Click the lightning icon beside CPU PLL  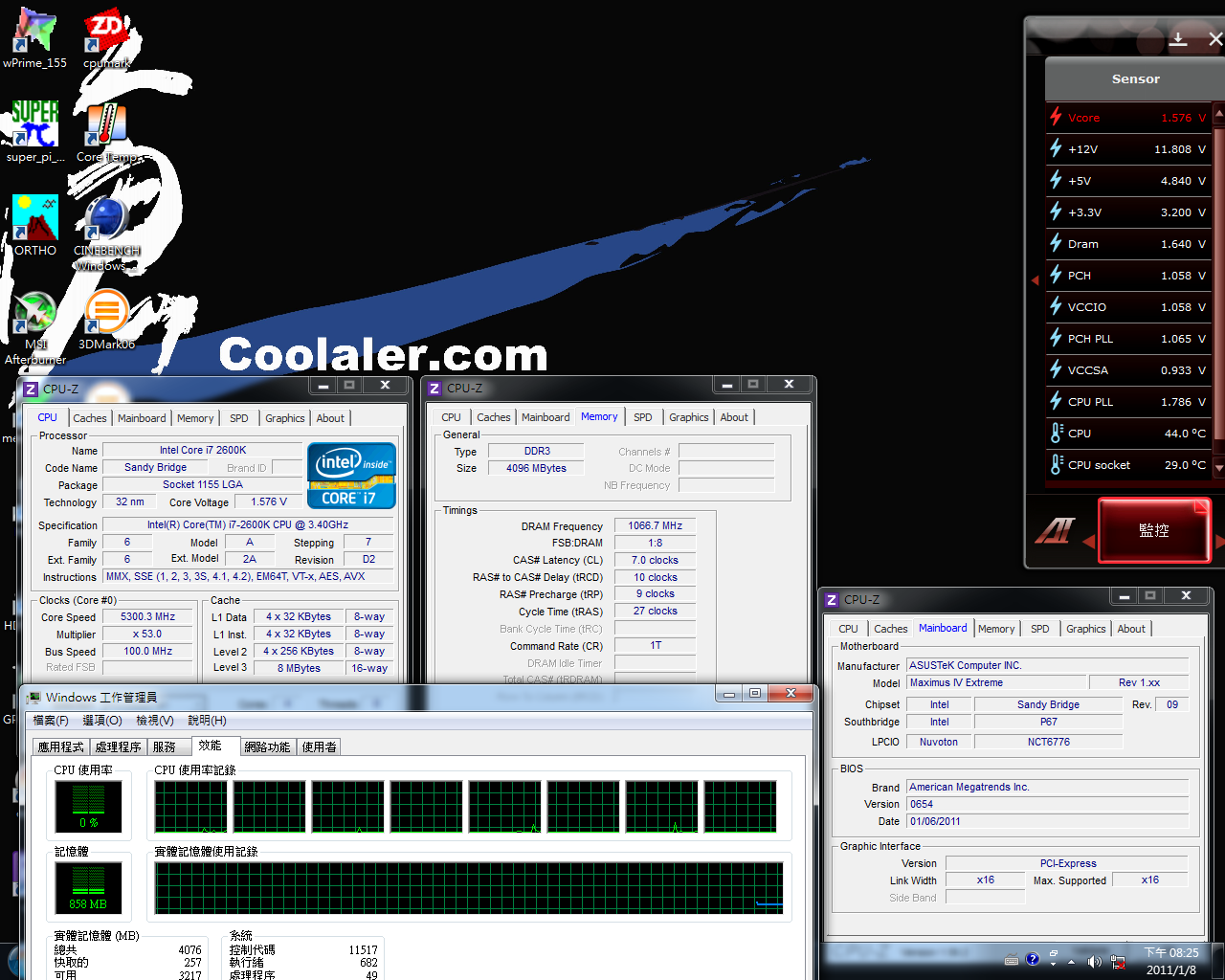point(1056,401)
